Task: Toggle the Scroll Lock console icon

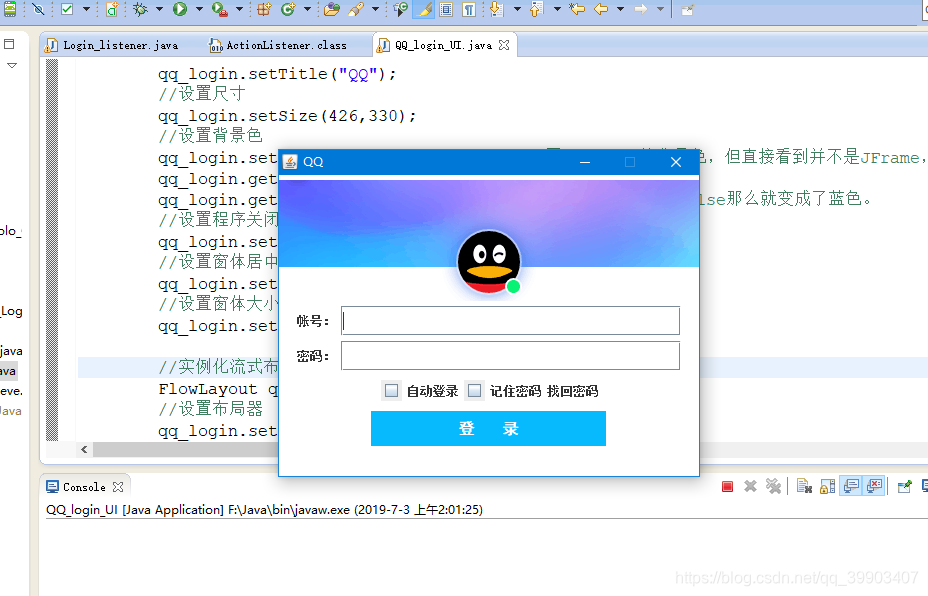Action: point(827,487)
